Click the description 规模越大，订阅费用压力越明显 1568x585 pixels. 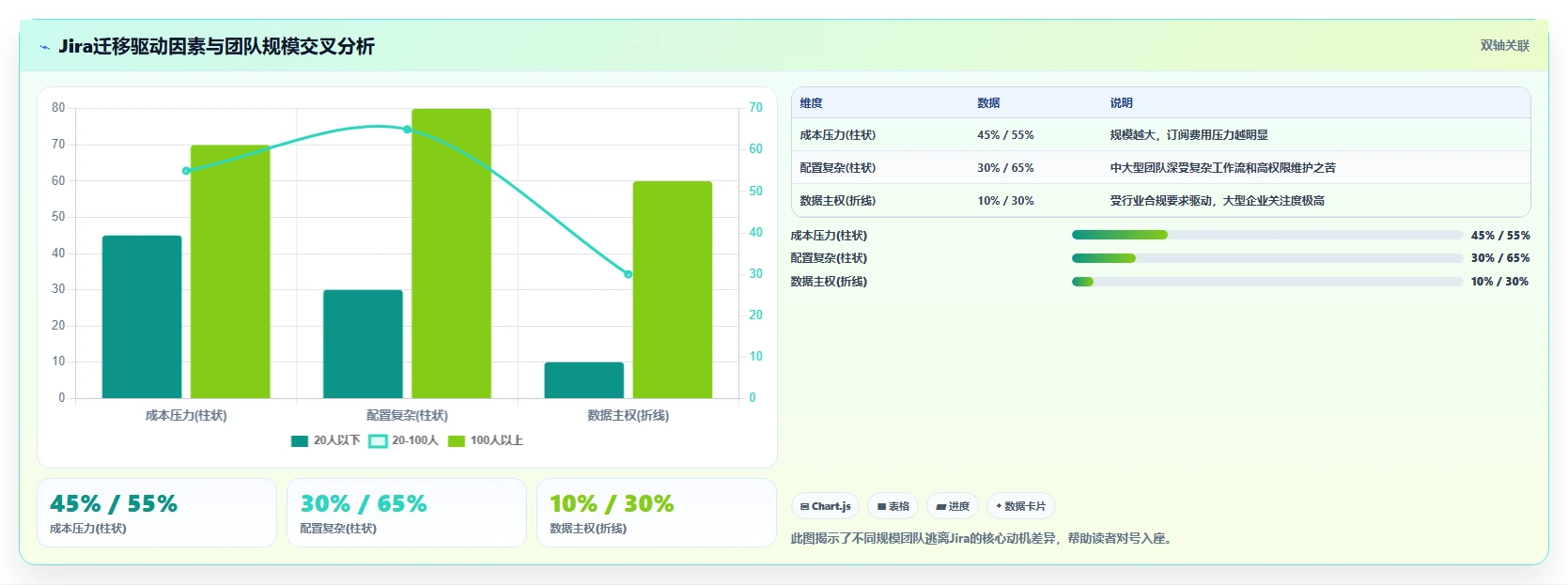[1188, 135]
